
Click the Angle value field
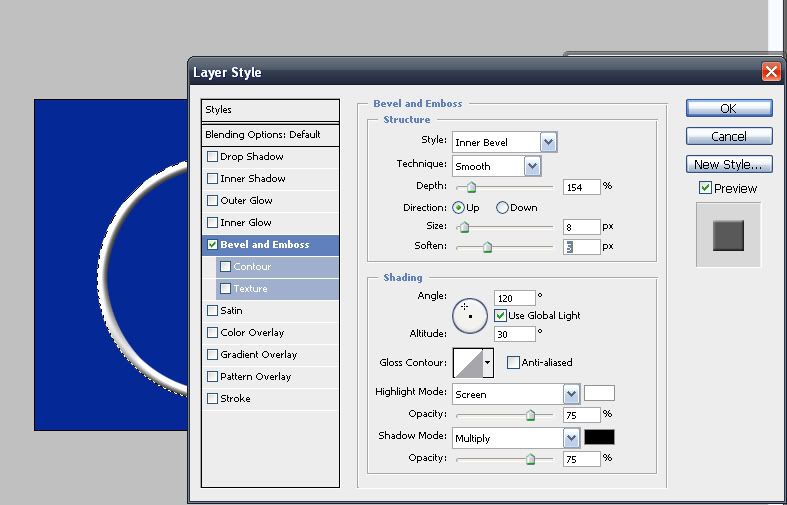[x=514, y=298]
